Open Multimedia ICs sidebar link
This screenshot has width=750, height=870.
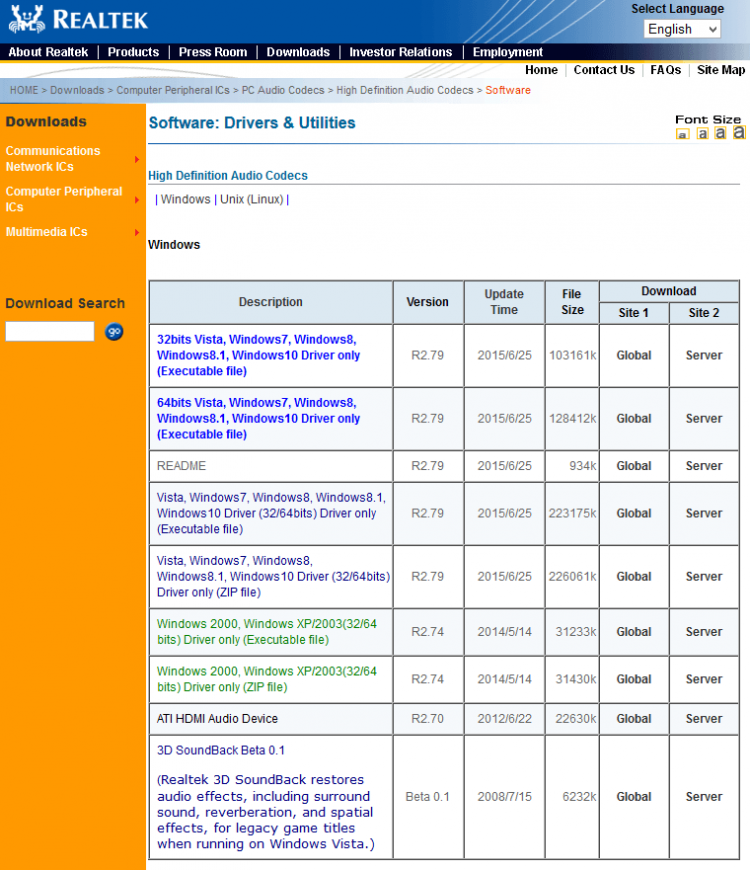[x=47, y=232]
